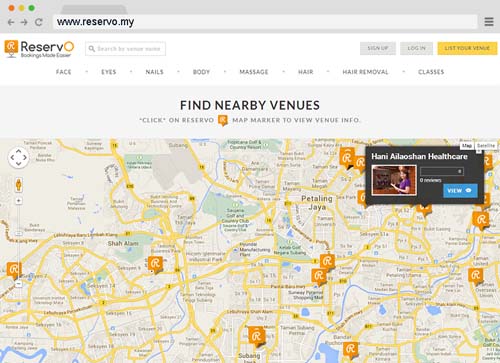This screenshot has height=363, width=500.
Task: Click the map zoom slider track
Action: coord(19,242)
